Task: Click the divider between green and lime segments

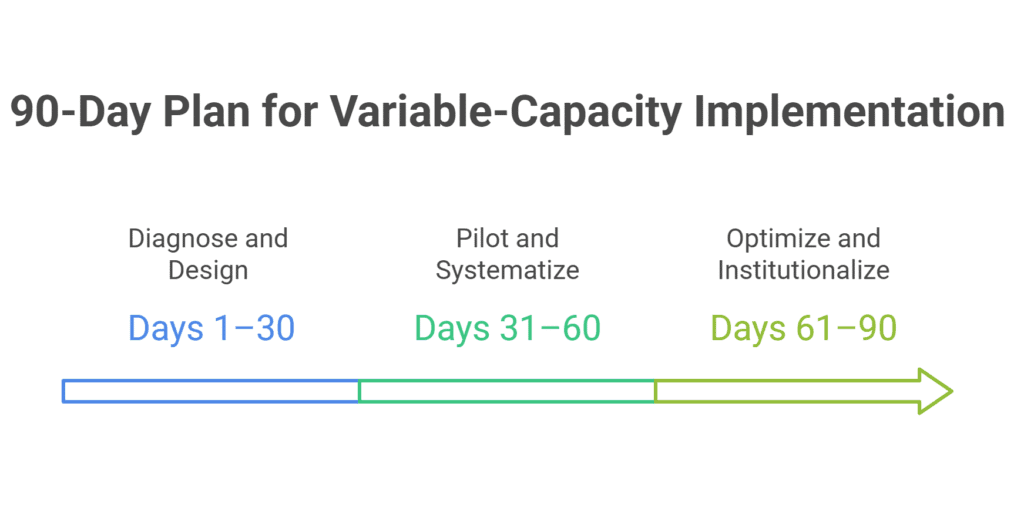Action: [655, 391]
